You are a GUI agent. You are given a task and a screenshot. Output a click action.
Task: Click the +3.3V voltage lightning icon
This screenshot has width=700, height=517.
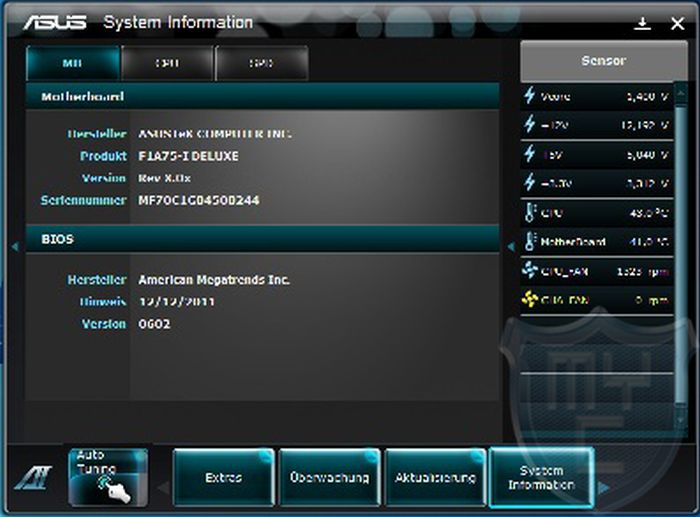point(529,183)
